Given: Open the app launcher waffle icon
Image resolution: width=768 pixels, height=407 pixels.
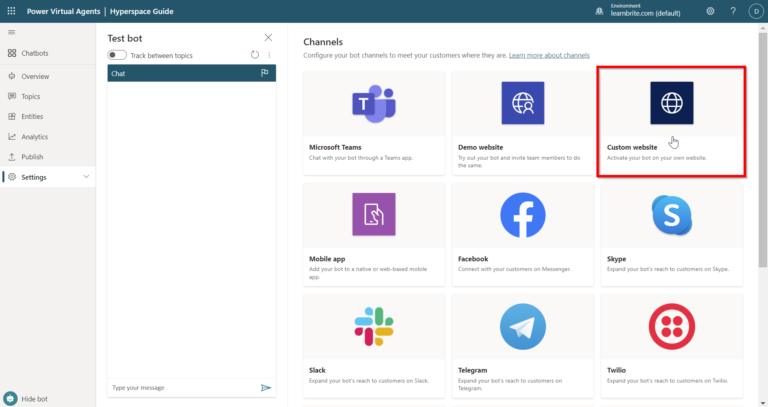Looking at the screenshot, I should [11, 11].
